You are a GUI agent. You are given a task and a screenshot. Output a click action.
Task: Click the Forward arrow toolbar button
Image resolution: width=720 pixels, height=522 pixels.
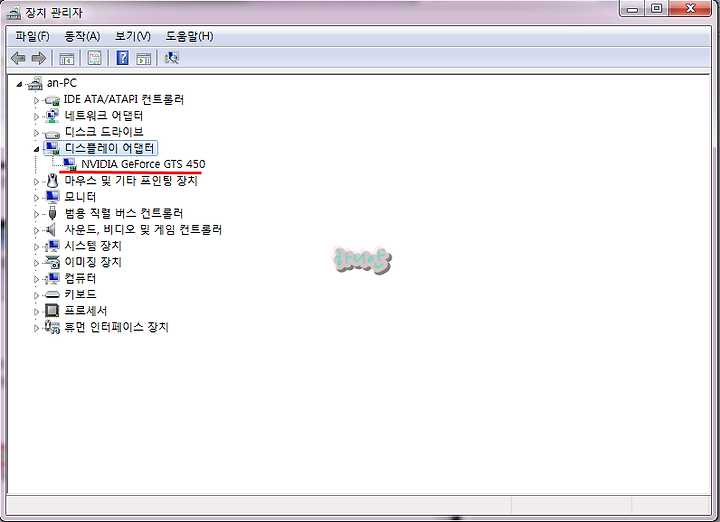(39, 58)
